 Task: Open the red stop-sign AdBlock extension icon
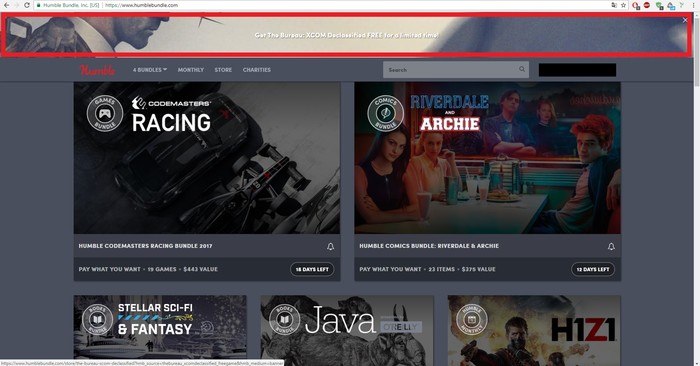click(646, 5)
